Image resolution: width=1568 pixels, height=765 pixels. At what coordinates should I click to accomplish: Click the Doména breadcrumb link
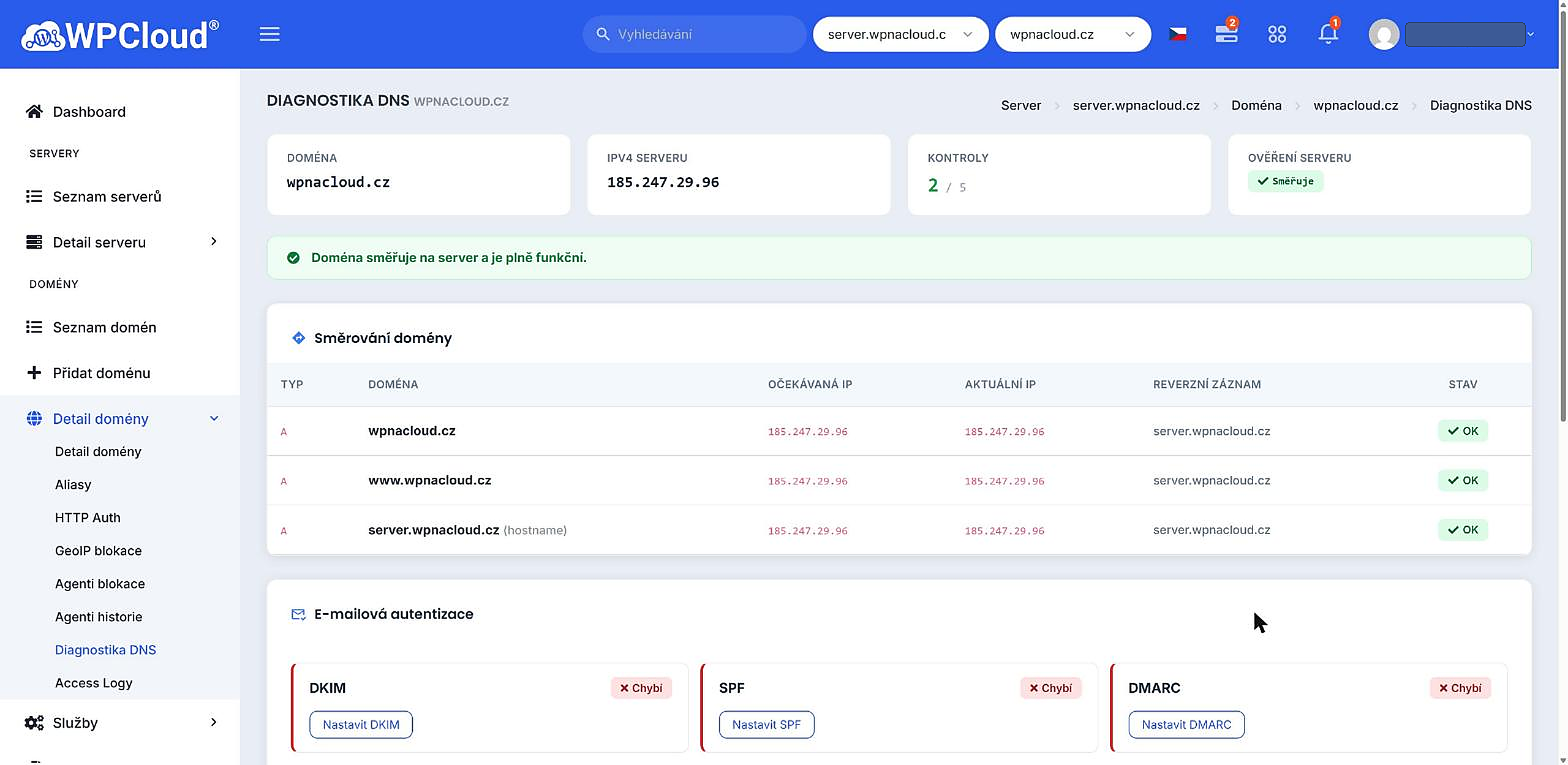pyautogui.click(x=1256, y=105)
